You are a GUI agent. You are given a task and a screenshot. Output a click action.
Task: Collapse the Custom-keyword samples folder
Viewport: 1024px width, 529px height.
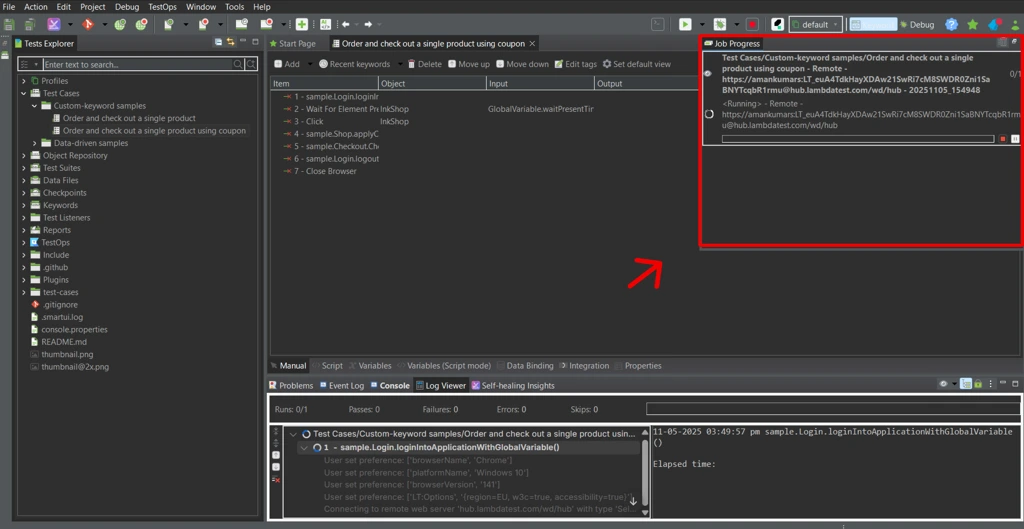pyautogui.click(x=35, y=106)
